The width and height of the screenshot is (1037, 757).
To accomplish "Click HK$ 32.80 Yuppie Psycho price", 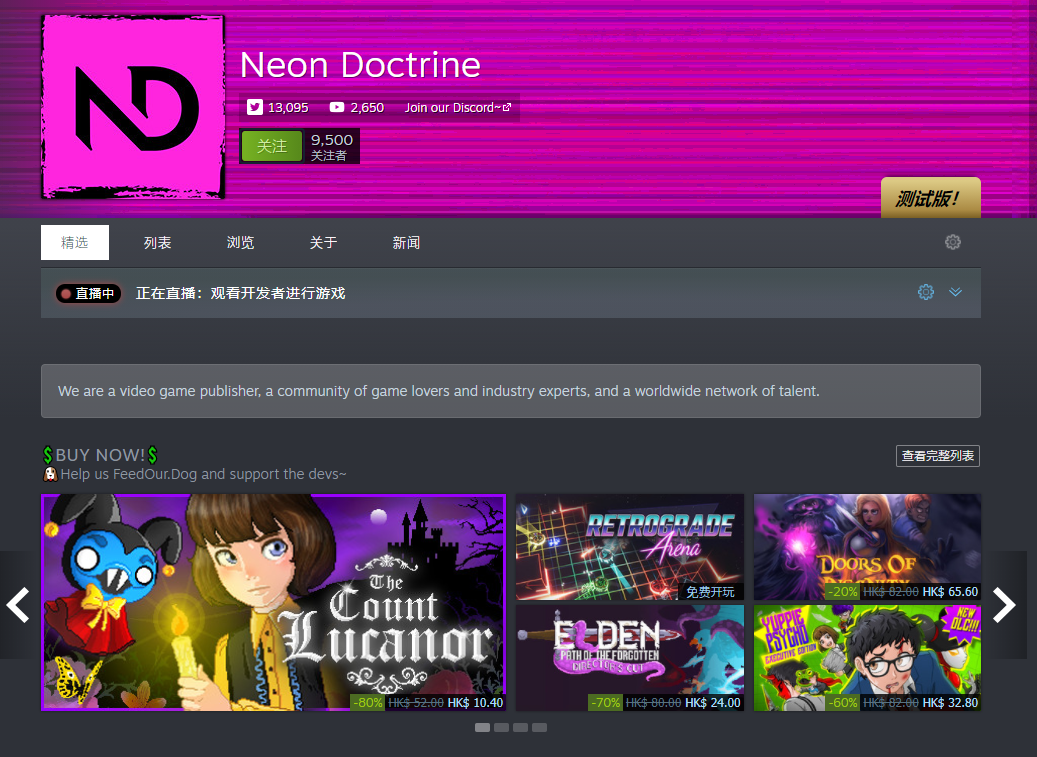I will tap(950, 703).
